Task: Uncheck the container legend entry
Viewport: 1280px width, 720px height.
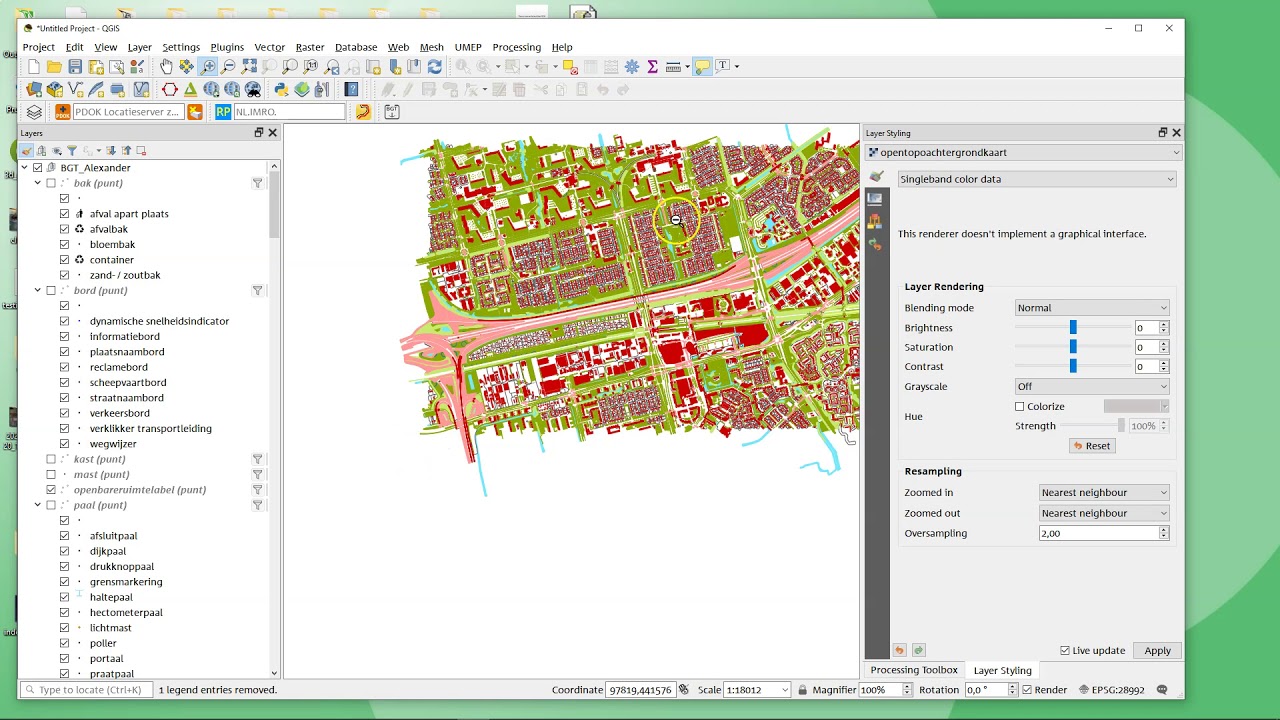Action: coord(65,260)
